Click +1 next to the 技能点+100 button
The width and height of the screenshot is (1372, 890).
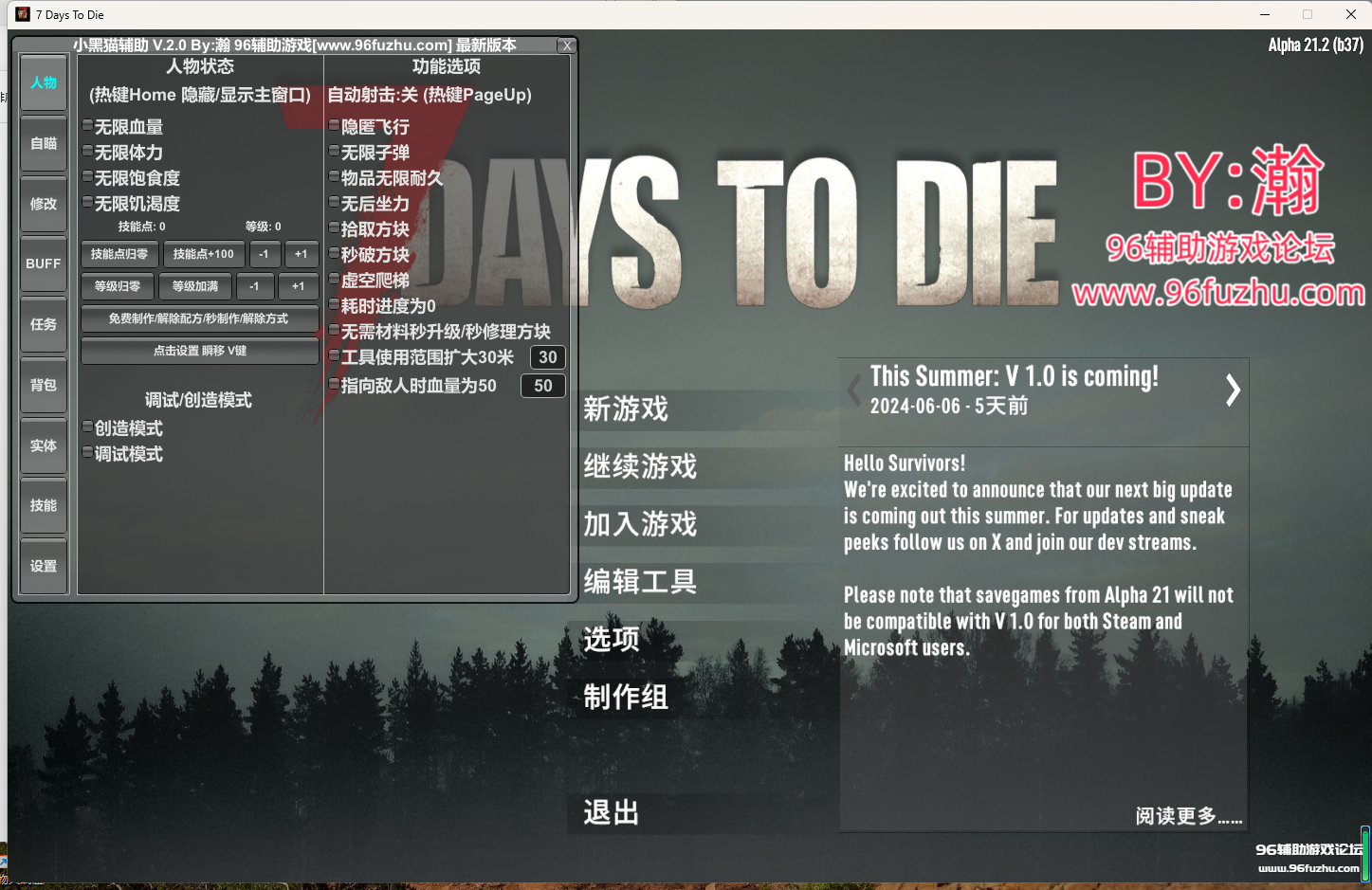click(301, 254)
